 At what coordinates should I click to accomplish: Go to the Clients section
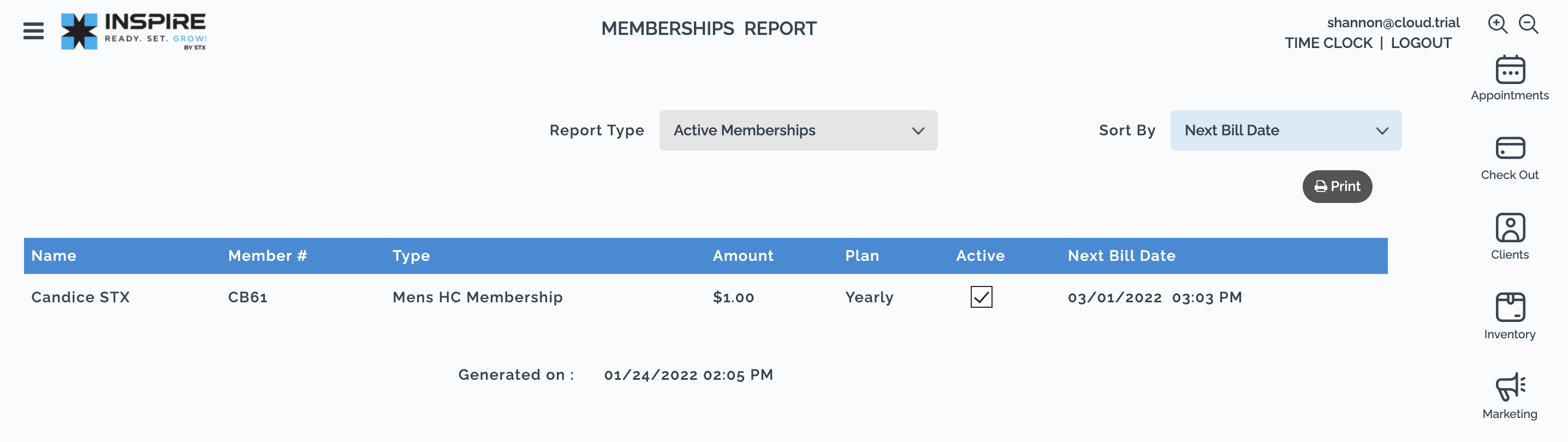tap(1510, 237)
